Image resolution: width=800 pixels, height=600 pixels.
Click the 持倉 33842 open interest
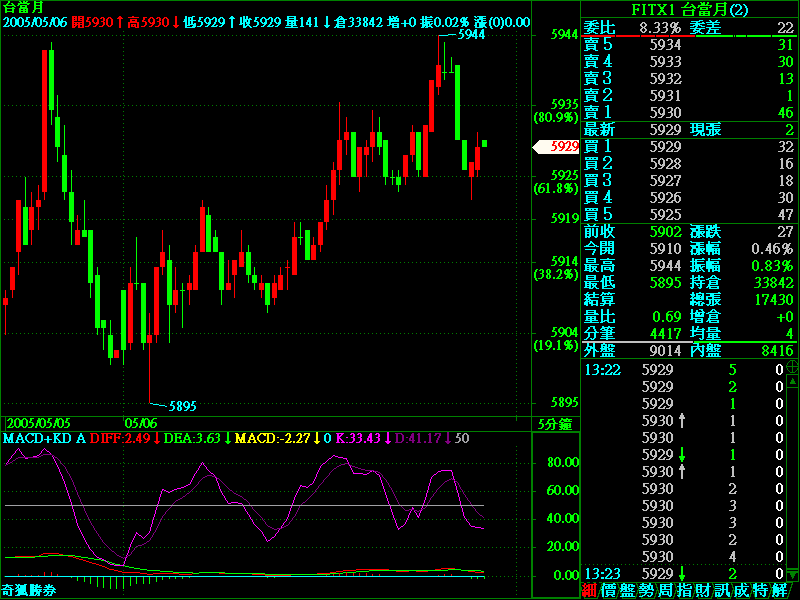(x=774, y=282)
